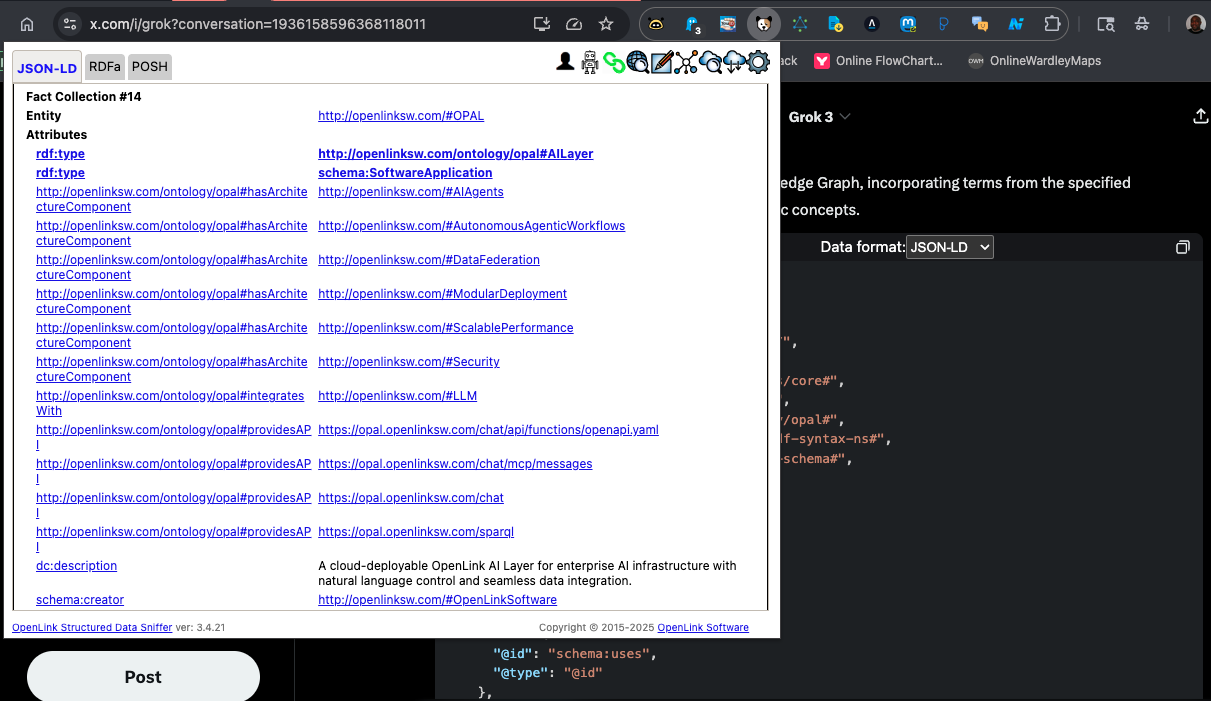Screen dimensions: 1211x701
Task: Open OpenLink Software copyright link
Action: [x=703, y=628]
